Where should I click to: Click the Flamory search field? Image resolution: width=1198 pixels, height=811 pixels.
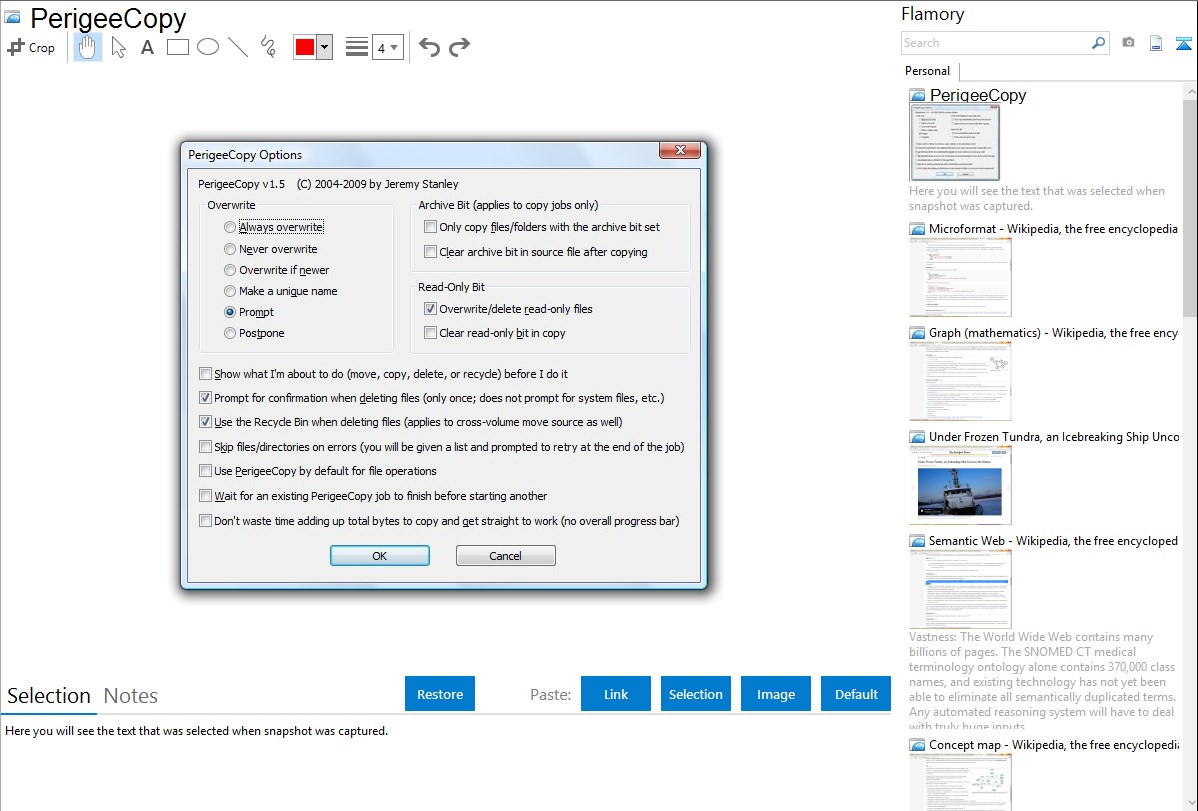tap(995, 43)
